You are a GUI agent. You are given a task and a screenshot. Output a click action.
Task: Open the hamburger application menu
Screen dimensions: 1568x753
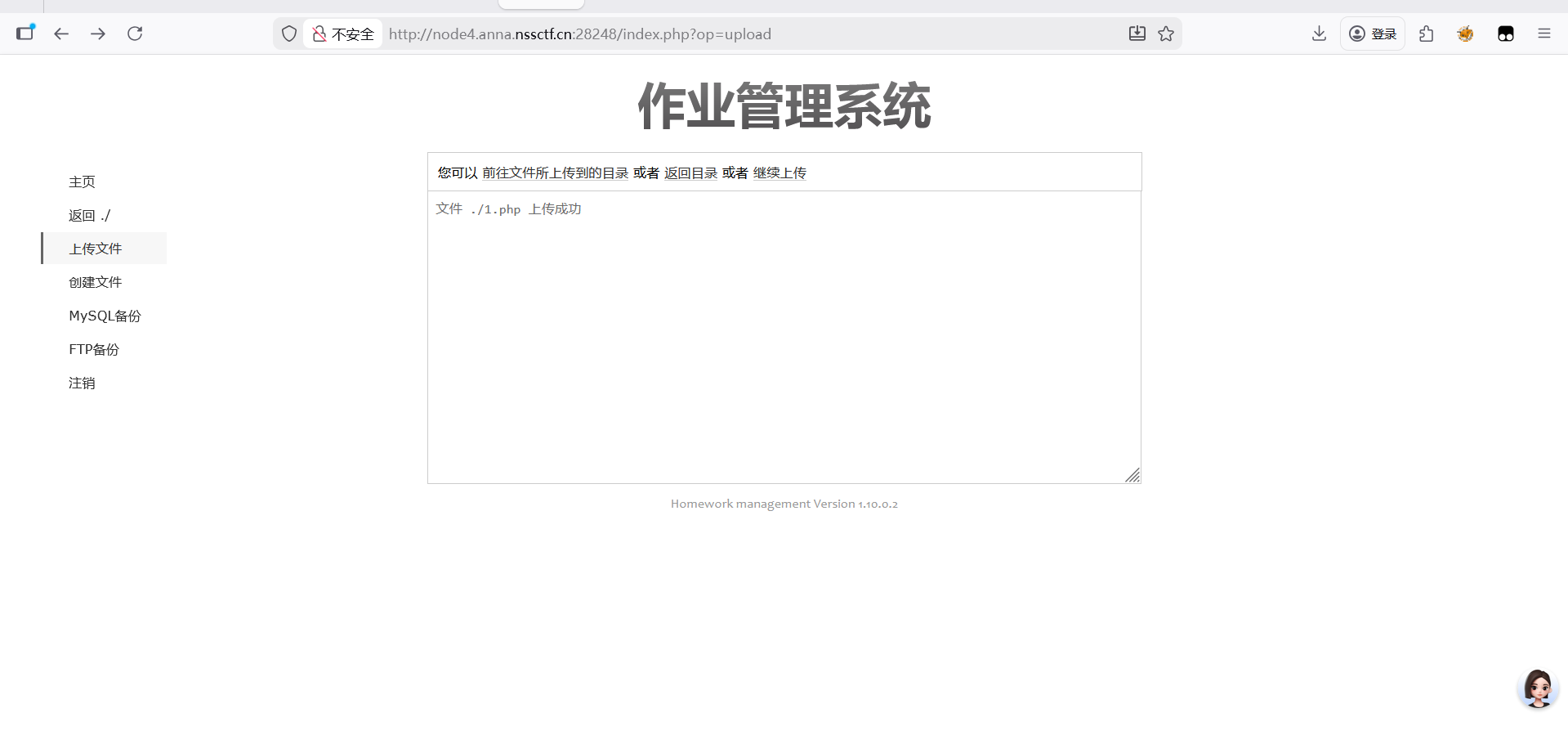coord(1543,34)
